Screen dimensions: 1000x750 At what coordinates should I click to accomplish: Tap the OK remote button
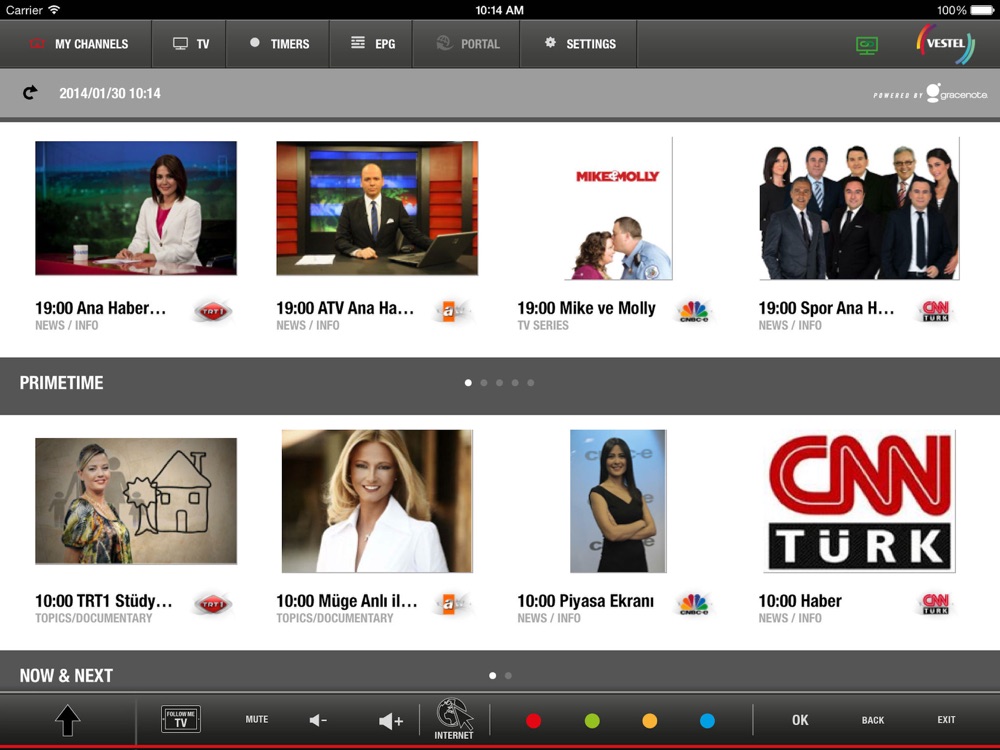(800, 720)
